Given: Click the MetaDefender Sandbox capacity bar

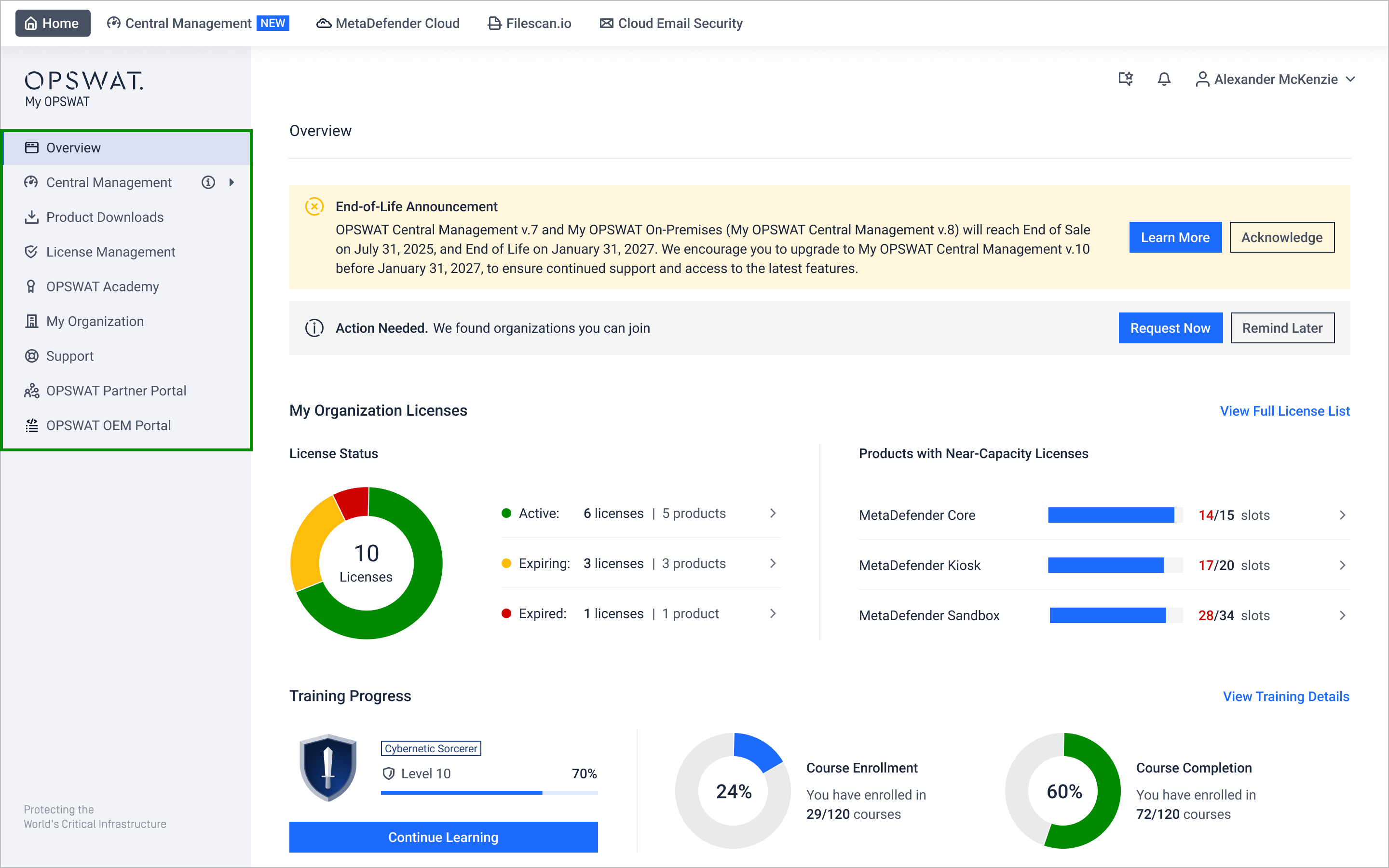Looking at the screenshot, I should [x=1115, y=615].
